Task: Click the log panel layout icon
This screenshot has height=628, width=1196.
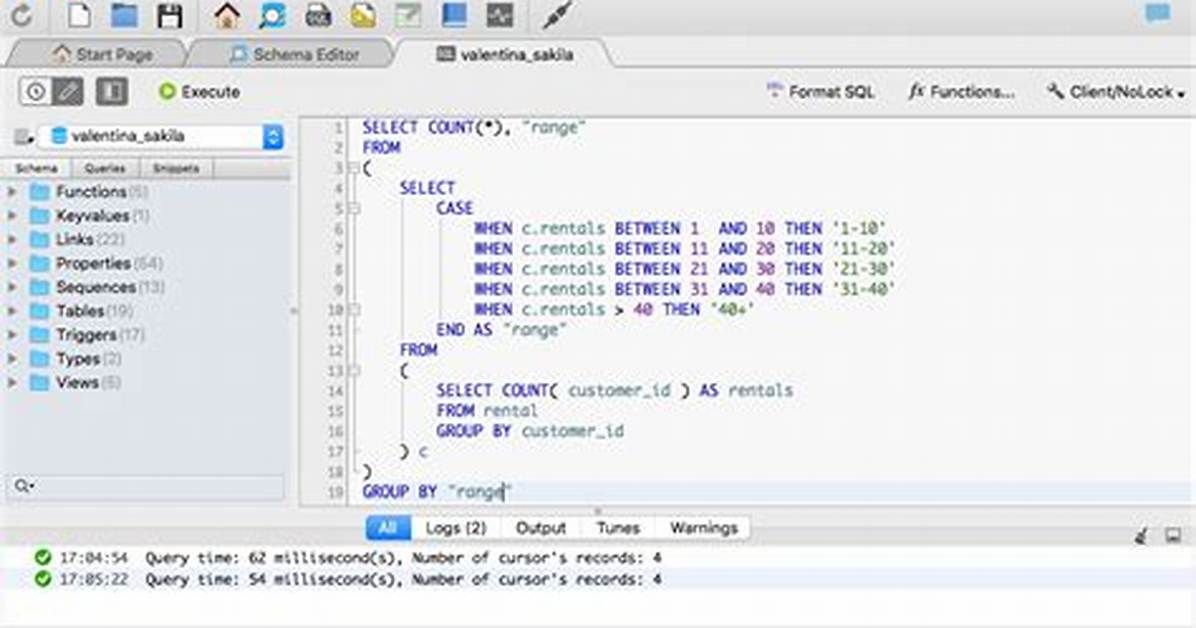Action: point(1173,536)
